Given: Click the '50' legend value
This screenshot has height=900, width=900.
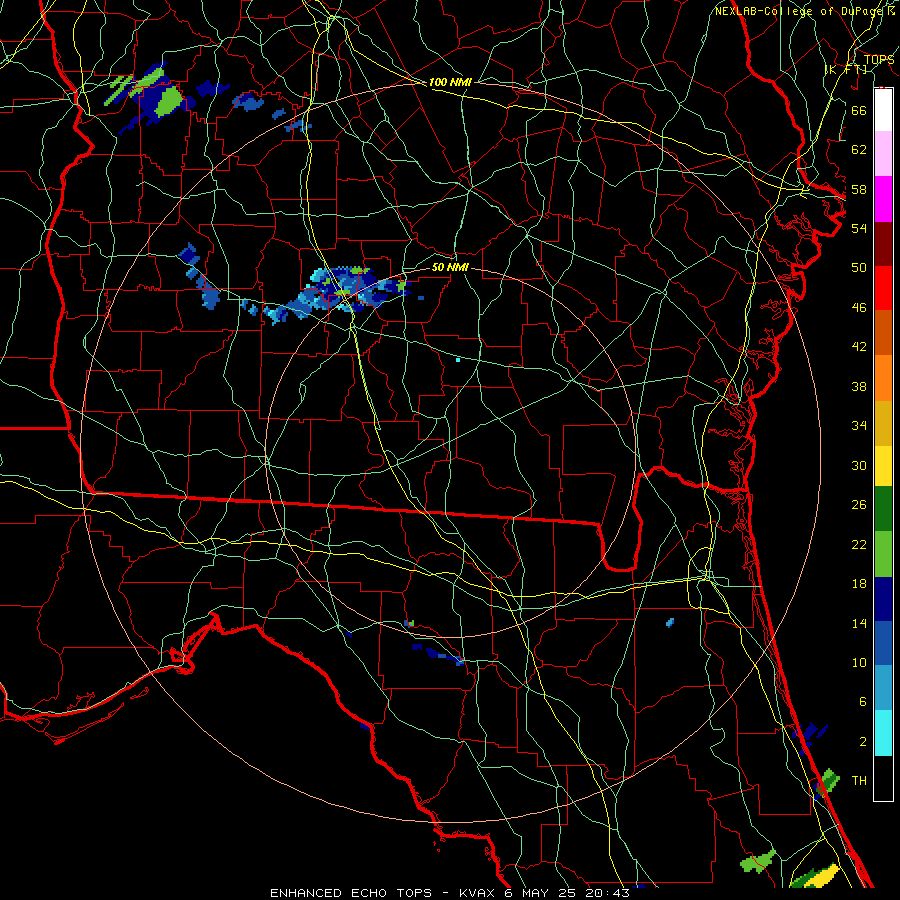Looking at the screenshot, I should pos(859,268).
